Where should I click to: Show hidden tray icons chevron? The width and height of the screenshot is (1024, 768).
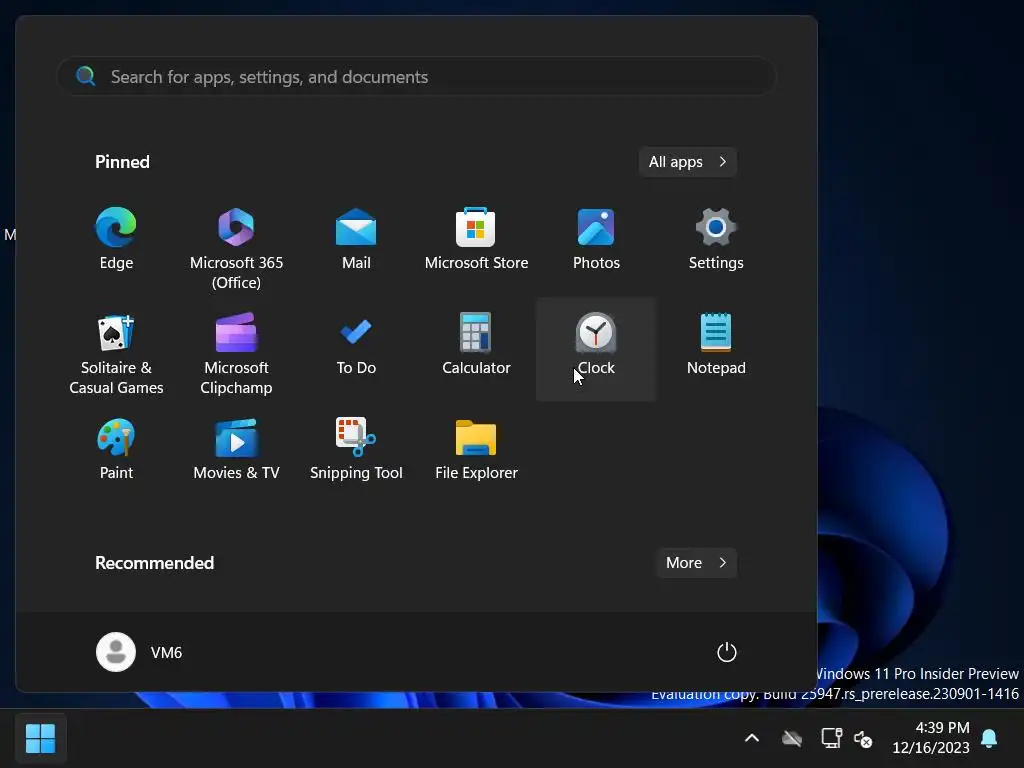point(752,739)
